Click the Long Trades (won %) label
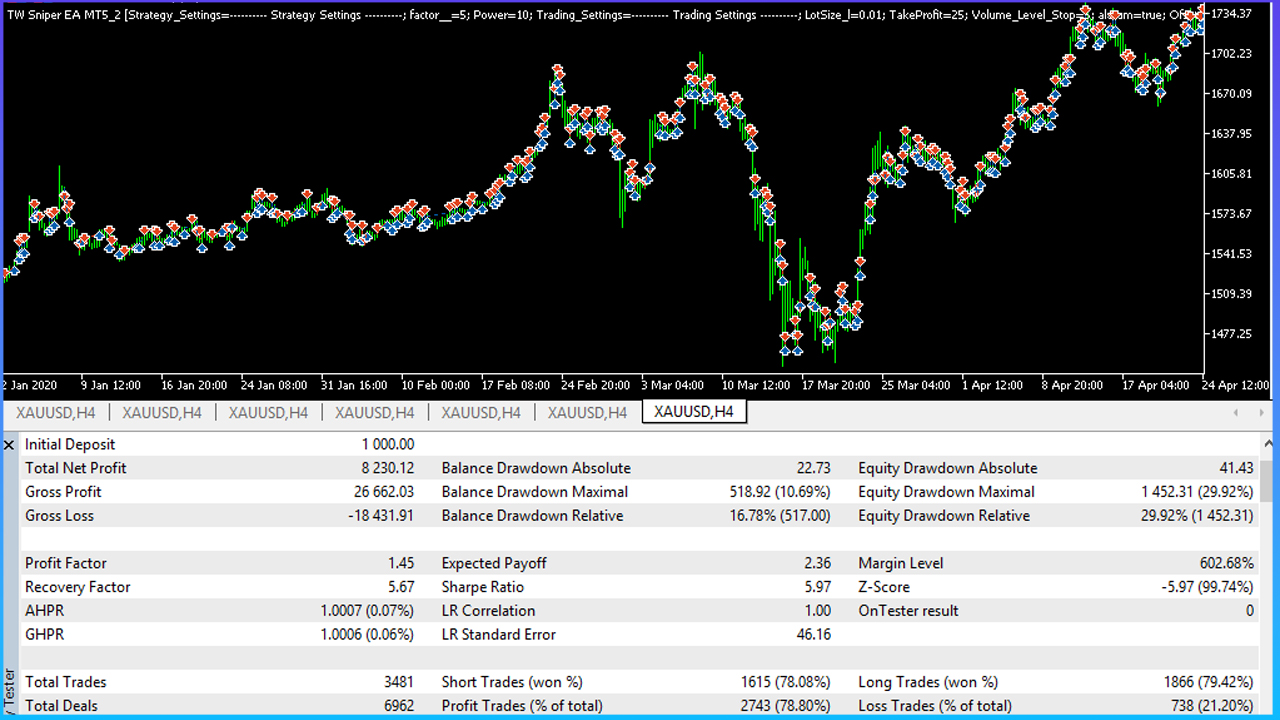This screenshot has width=1280, height=720. pos(928,682)
